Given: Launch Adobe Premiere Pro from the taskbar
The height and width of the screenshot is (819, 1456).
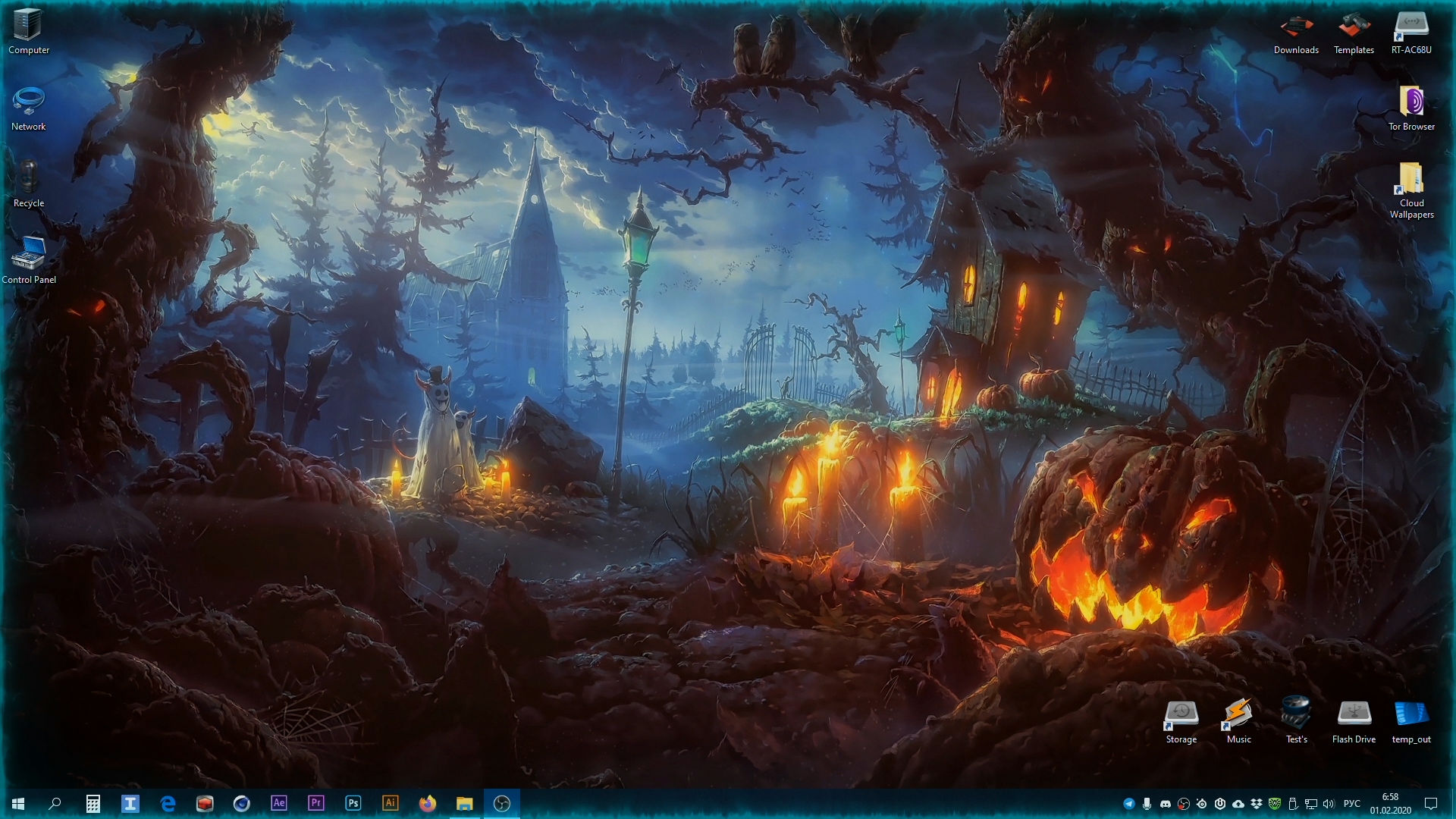Looking at the screenshot, I should pos(316,803).
